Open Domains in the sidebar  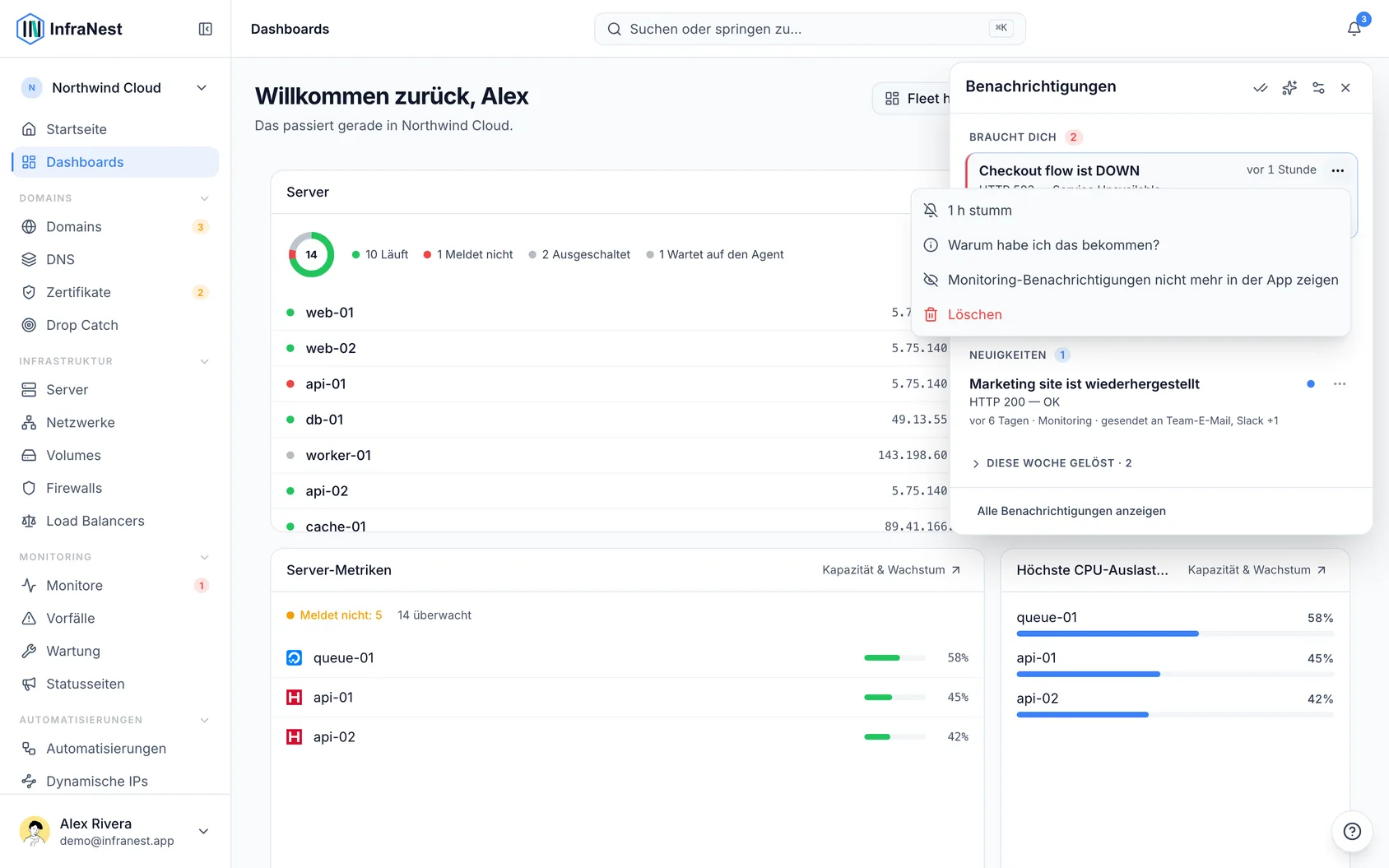[x=115, y=226]
